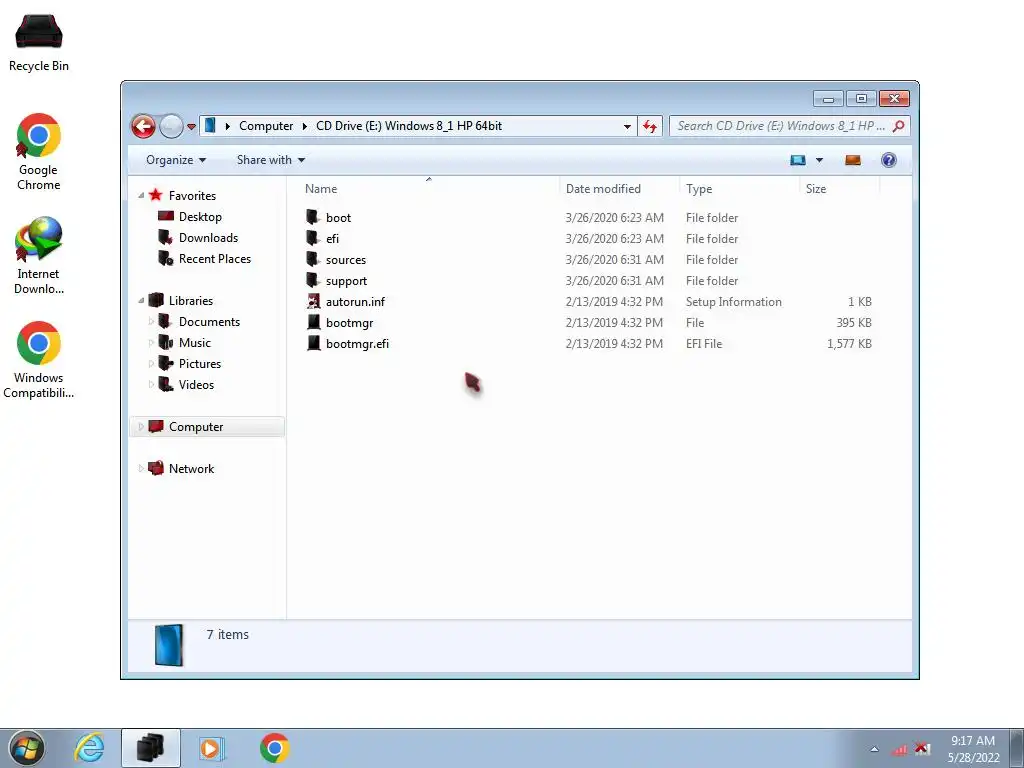Select the Libraries node
The width and height of the screenshot is (1024, 768).
pos(190,300)
